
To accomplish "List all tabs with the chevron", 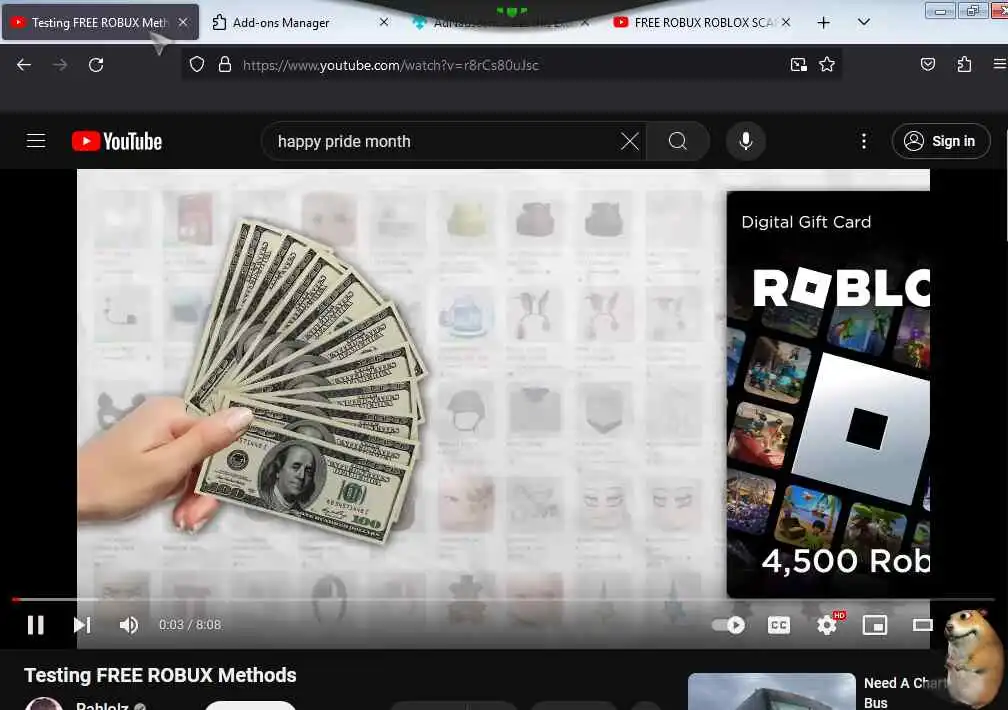I will [864, 23].
